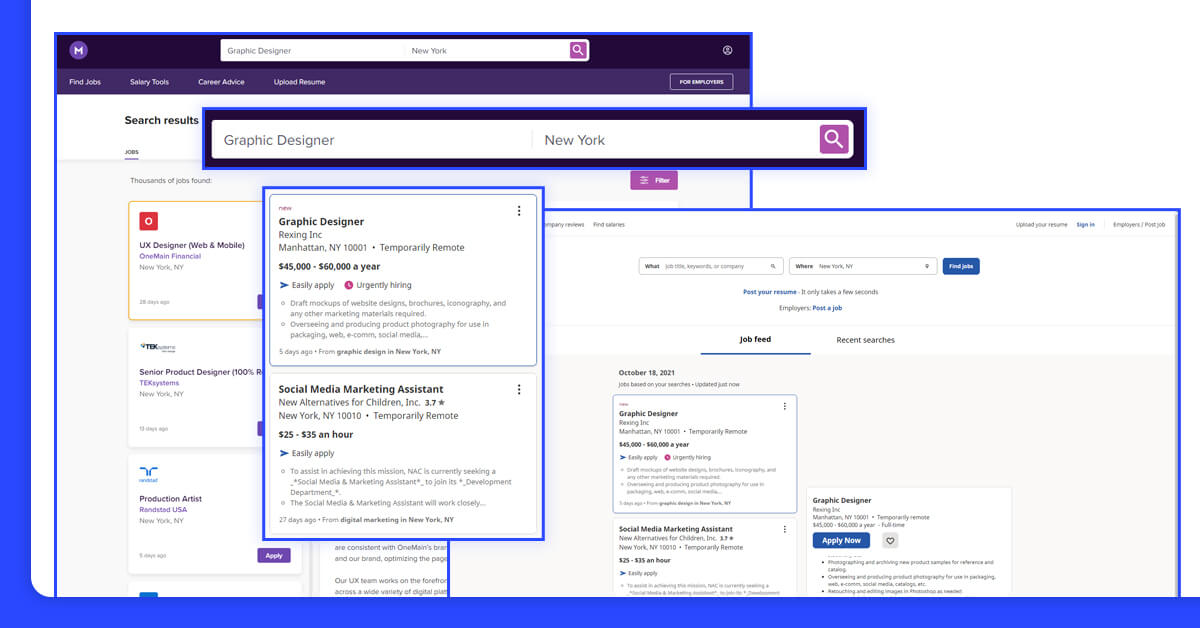
Task: Click Graphic Designer title on the enlarged card
Action: point(321,222)
